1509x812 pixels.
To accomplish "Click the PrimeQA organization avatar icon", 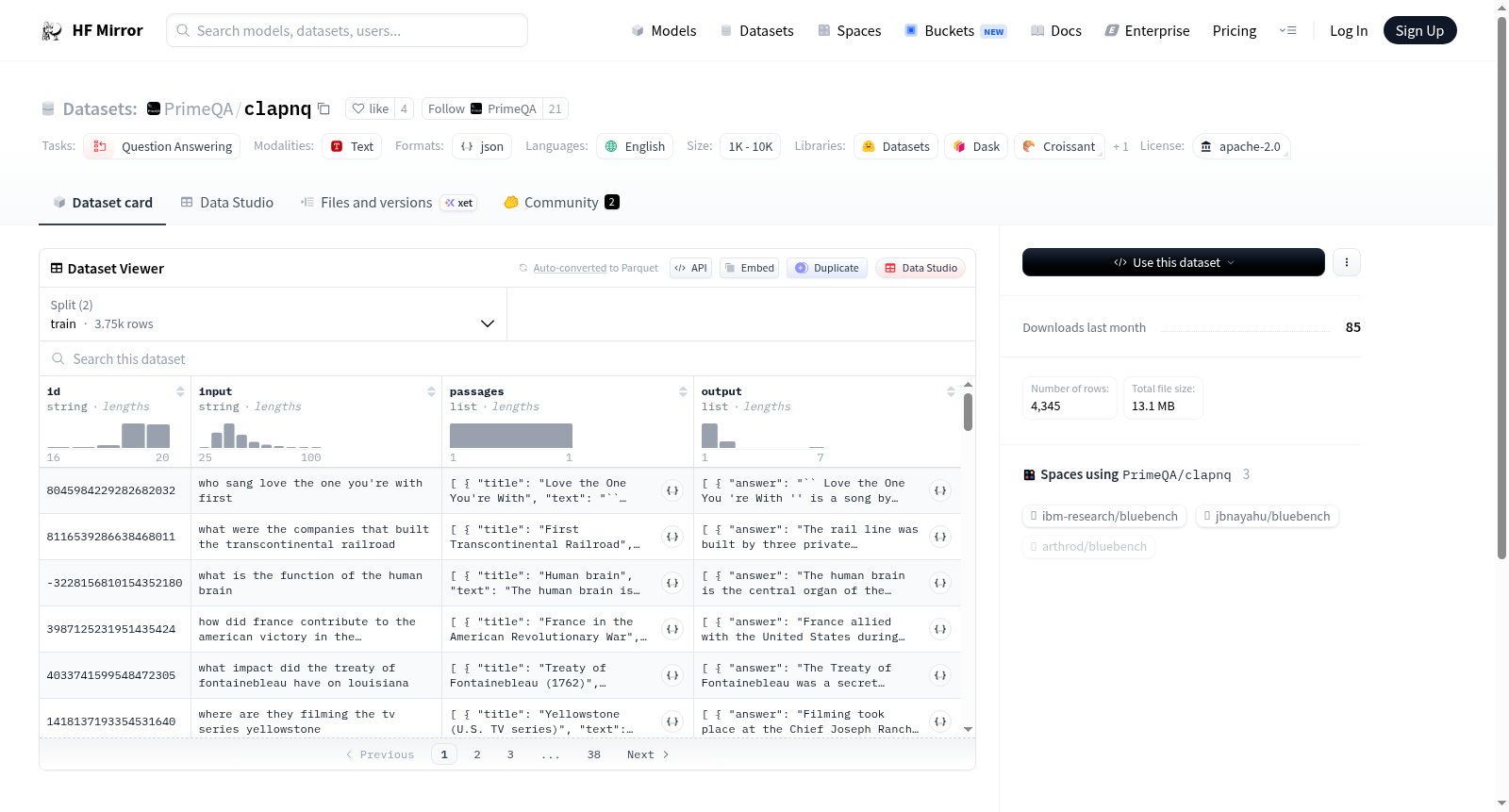I will pos(154,108).
